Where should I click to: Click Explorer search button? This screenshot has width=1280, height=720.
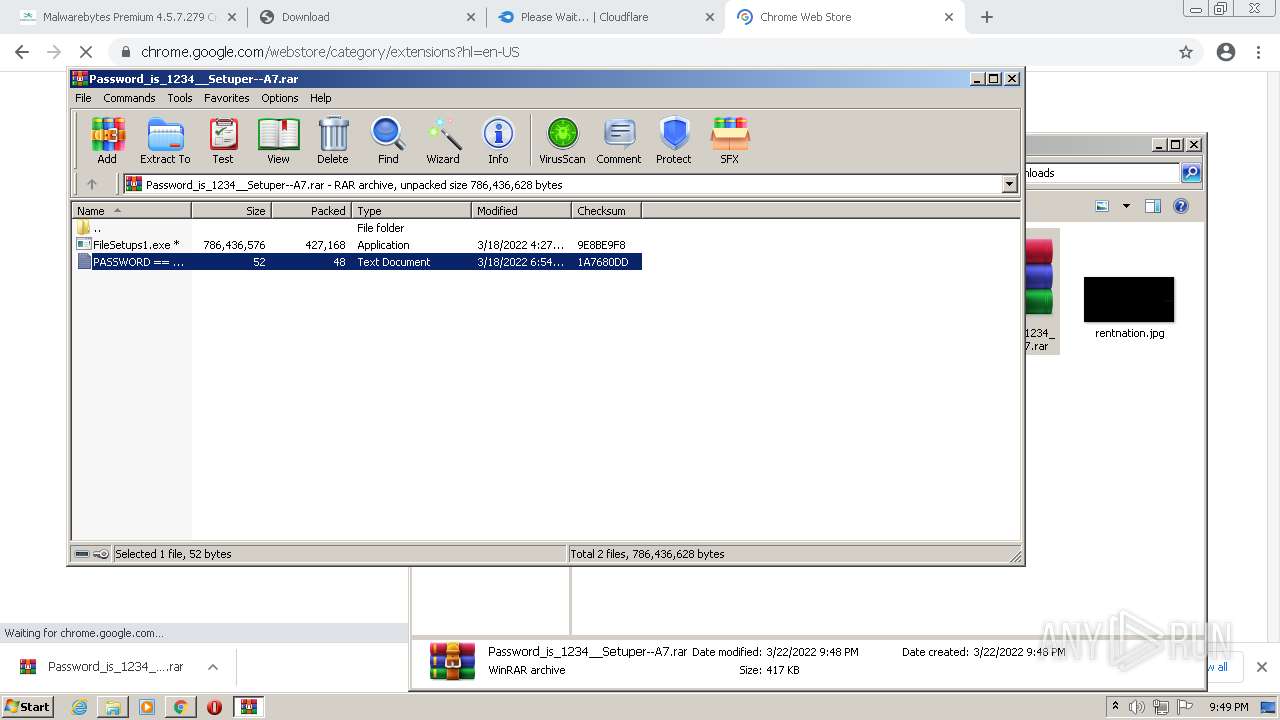[1191, 173]
